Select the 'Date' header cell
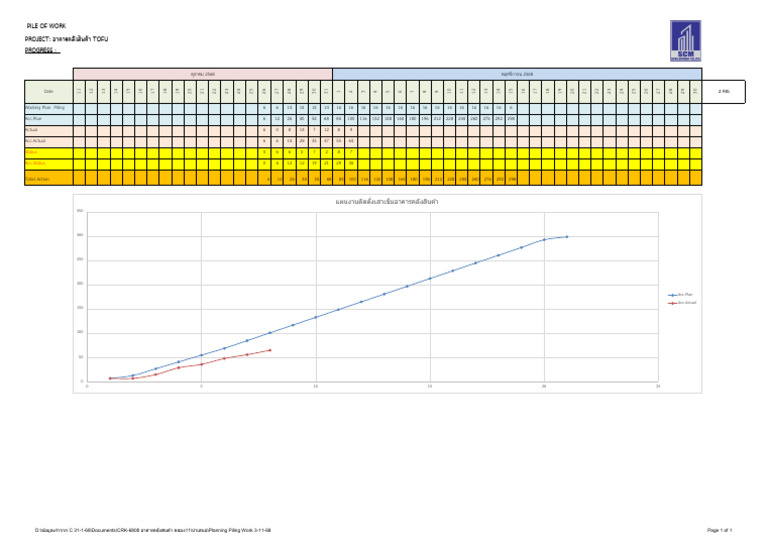This screenshot has height=543, width=768. [x=48, y=92]
